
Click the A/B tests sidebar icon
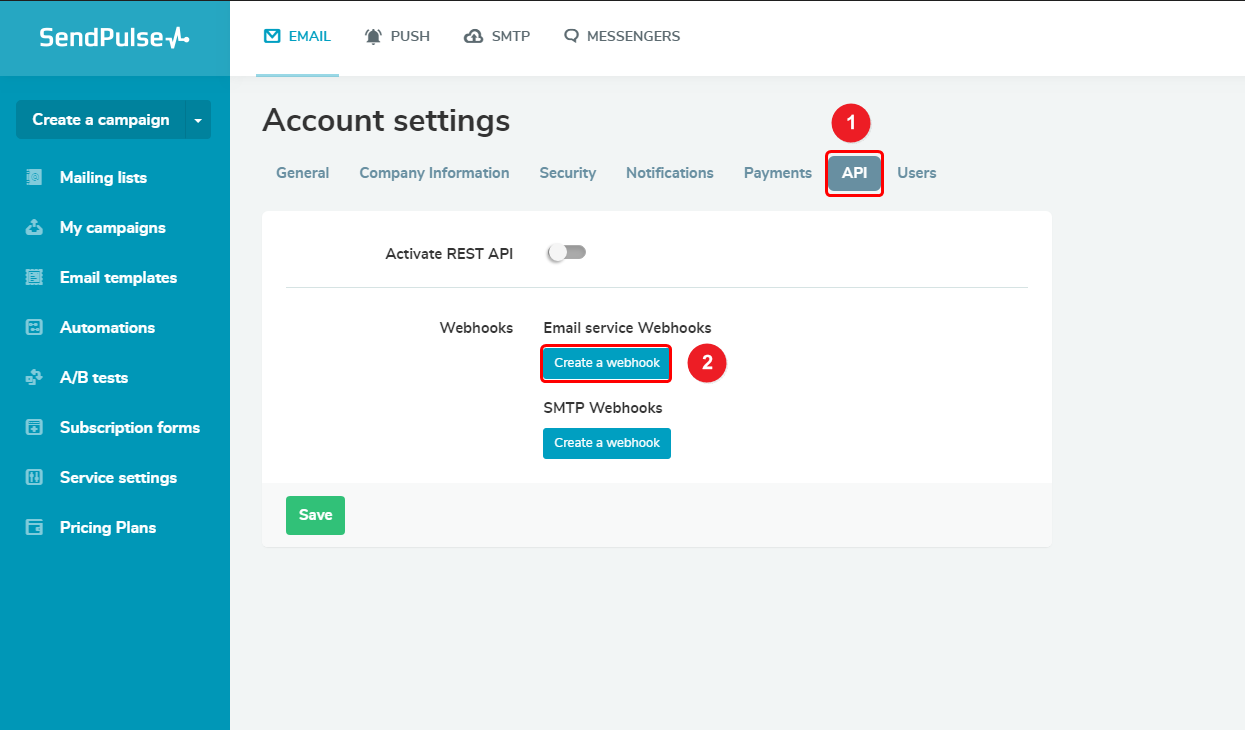(x=34, y=378)
